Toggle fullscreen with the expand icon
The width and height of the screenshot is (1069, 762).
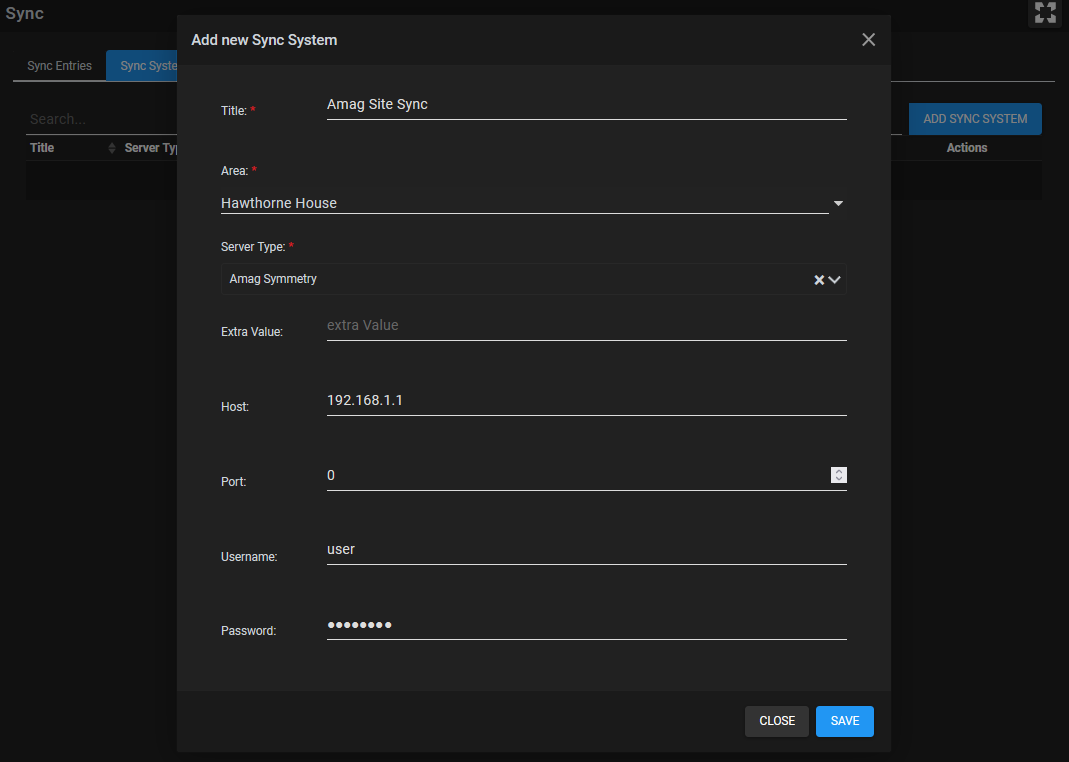1044,13
